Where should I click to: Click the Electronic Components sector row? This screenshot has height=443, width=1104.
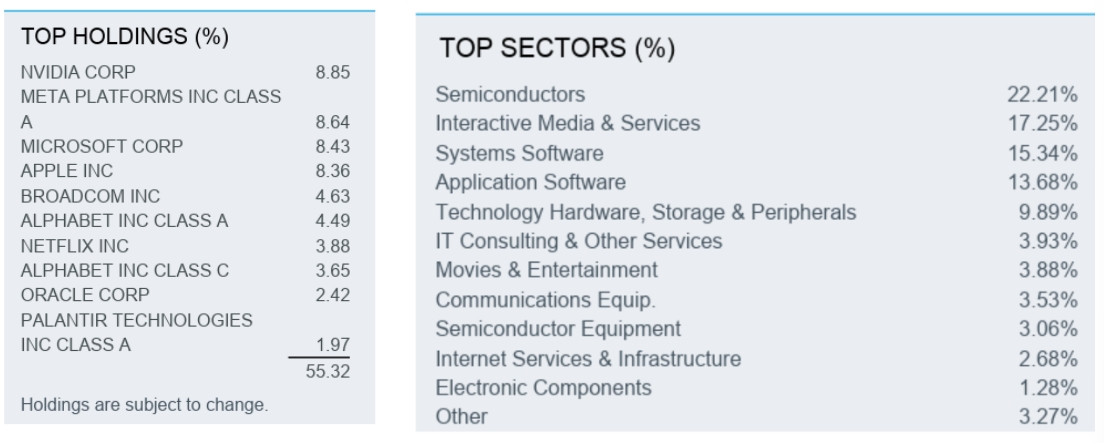click(543, 387)
